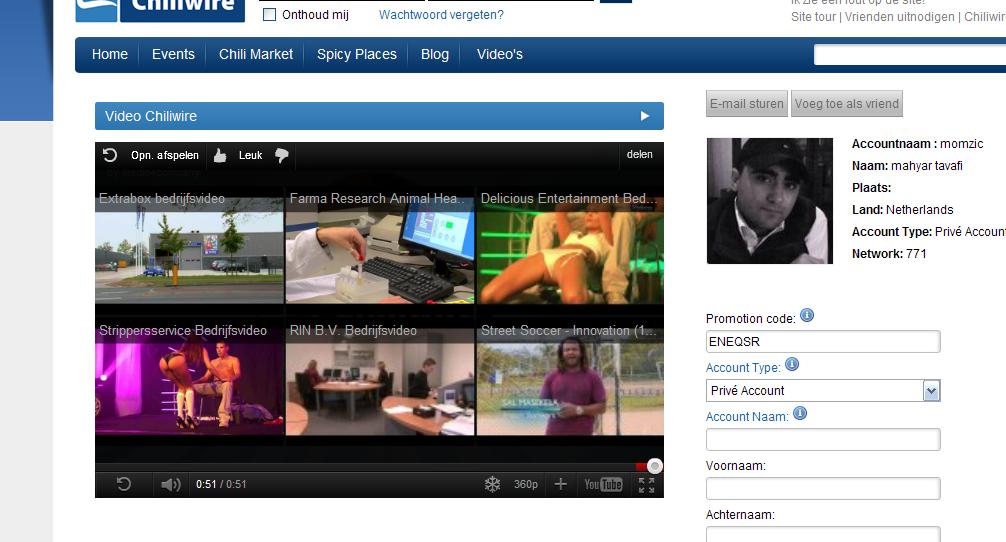Screen dimensions: 1006x542
Task: Click the thumbs up Leuk icon
Action: (x=220, y=155)
